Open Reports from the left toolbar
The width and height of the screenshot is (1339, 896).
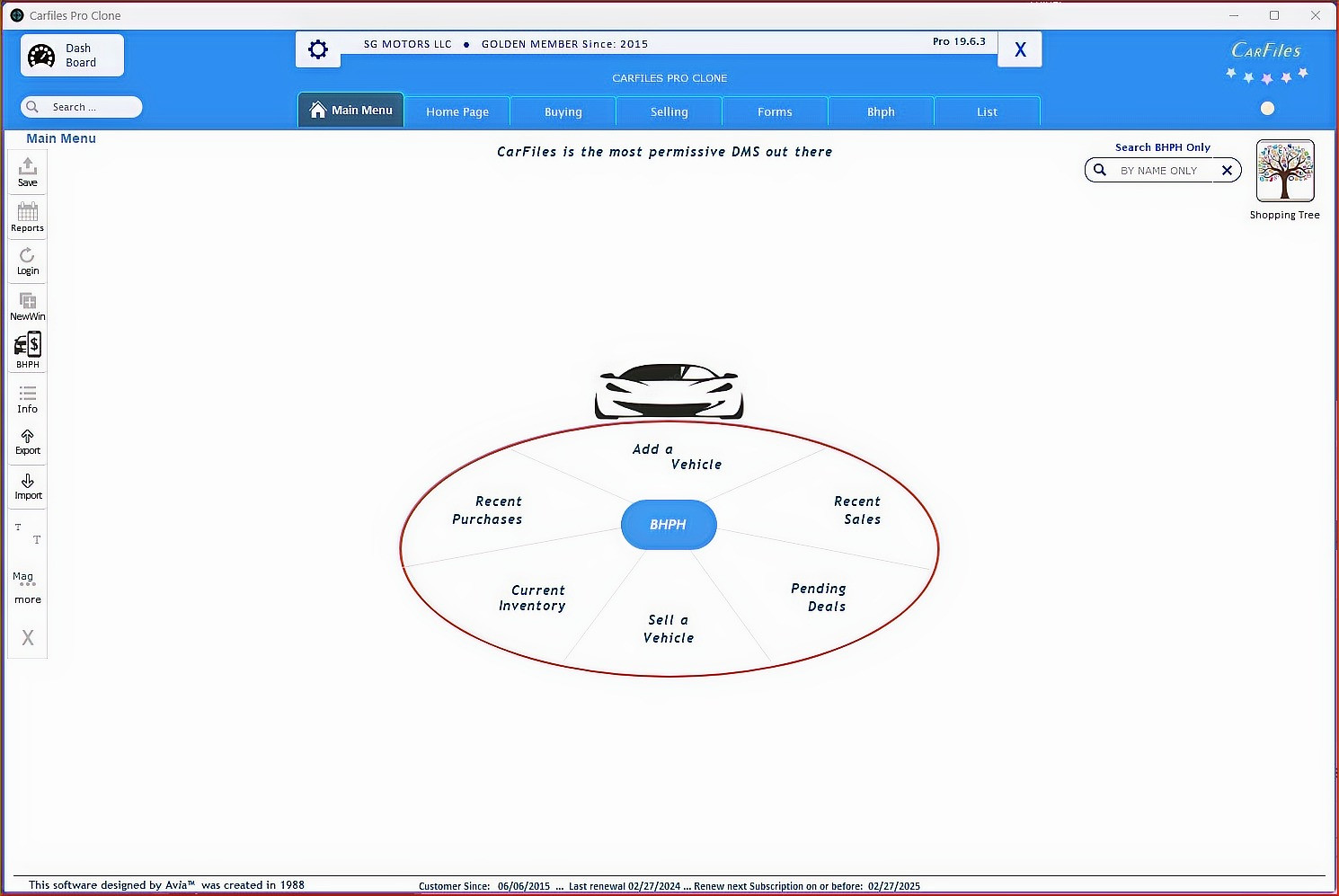[x=27, y=216]
